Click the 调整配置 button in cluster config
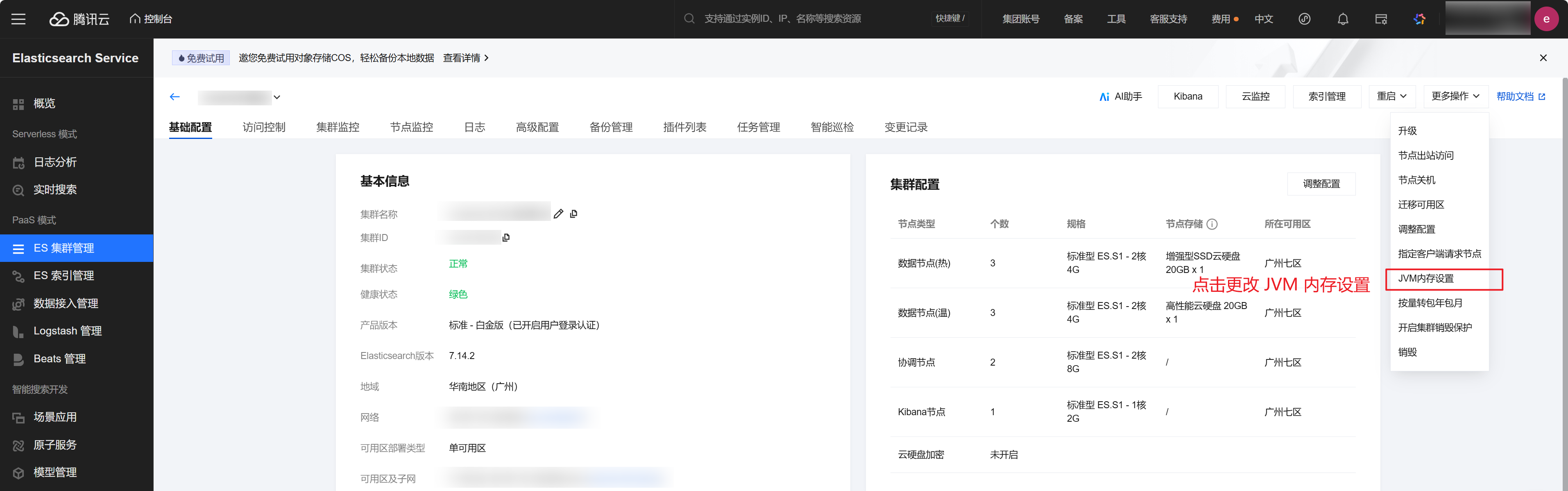 pyautogui.click(x=1321, y=184)
